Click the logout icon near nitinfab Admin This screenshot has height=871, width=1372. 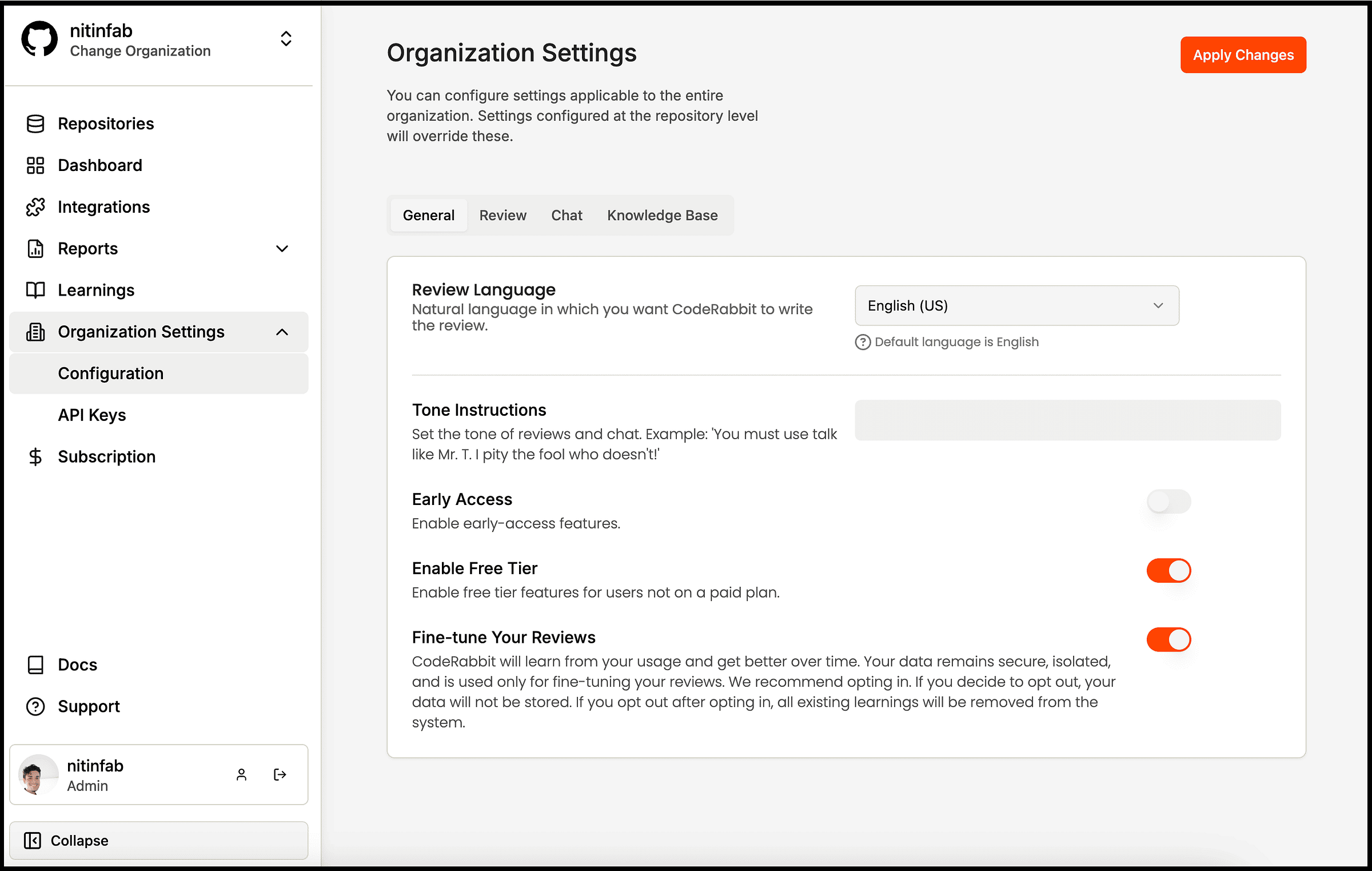(280, 774)
